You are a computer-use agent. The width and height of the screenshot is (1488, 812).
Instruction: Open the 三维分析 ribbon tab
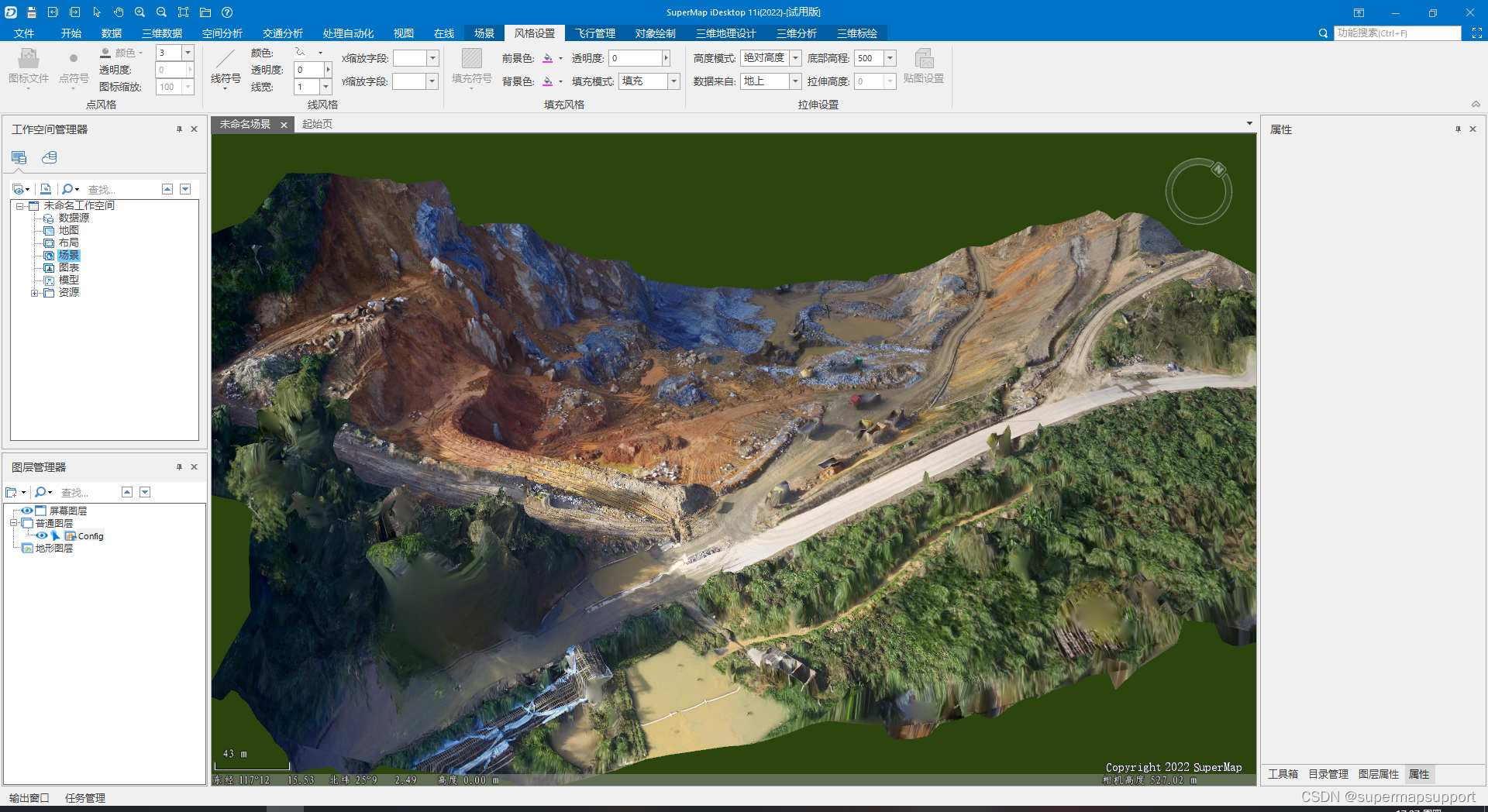(x=796, y=33)
